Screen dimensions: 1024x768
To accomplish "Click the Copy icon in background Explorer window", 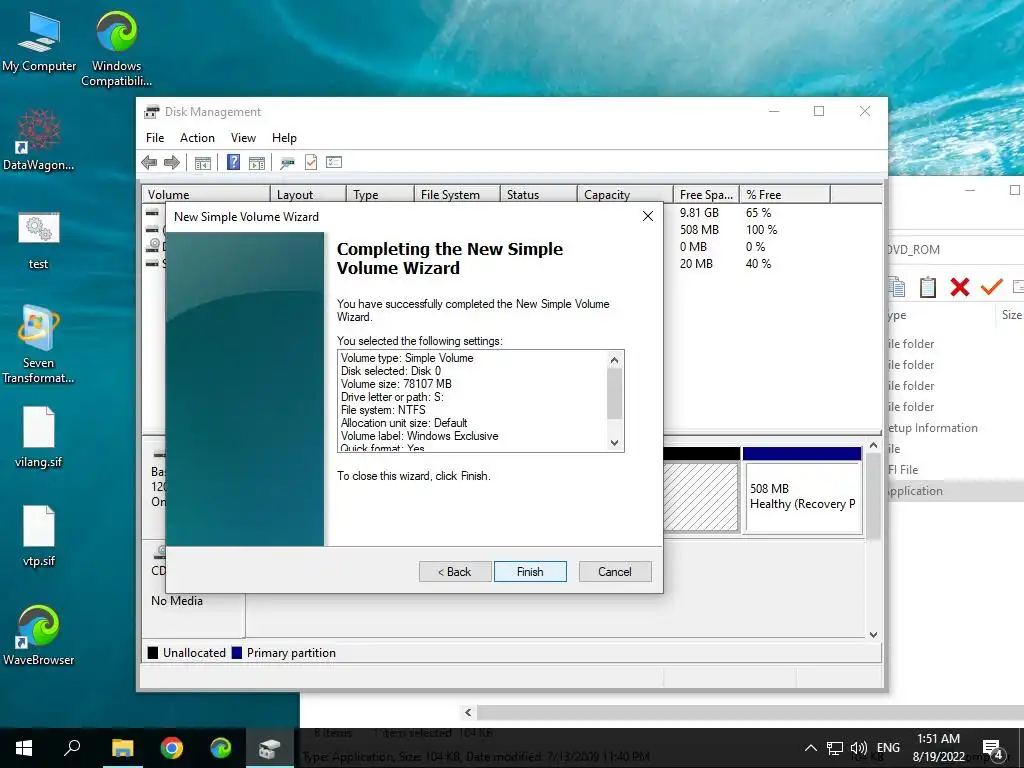I will pos(897,287).
